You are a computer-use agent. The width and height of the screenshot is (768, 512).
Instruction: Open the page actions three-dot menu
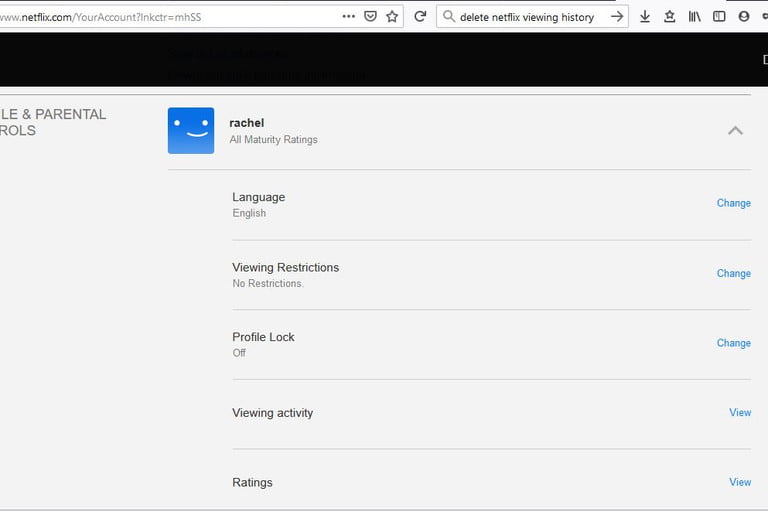click(x=348, y=17)
